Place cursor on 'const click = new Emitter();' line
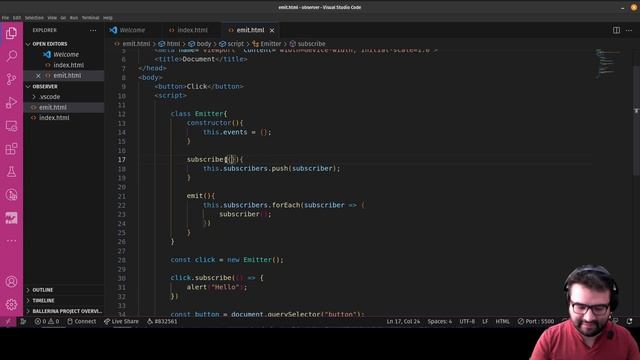Image resolution: width=640 pixels, height=360 pixels. (x=227, y=260)
